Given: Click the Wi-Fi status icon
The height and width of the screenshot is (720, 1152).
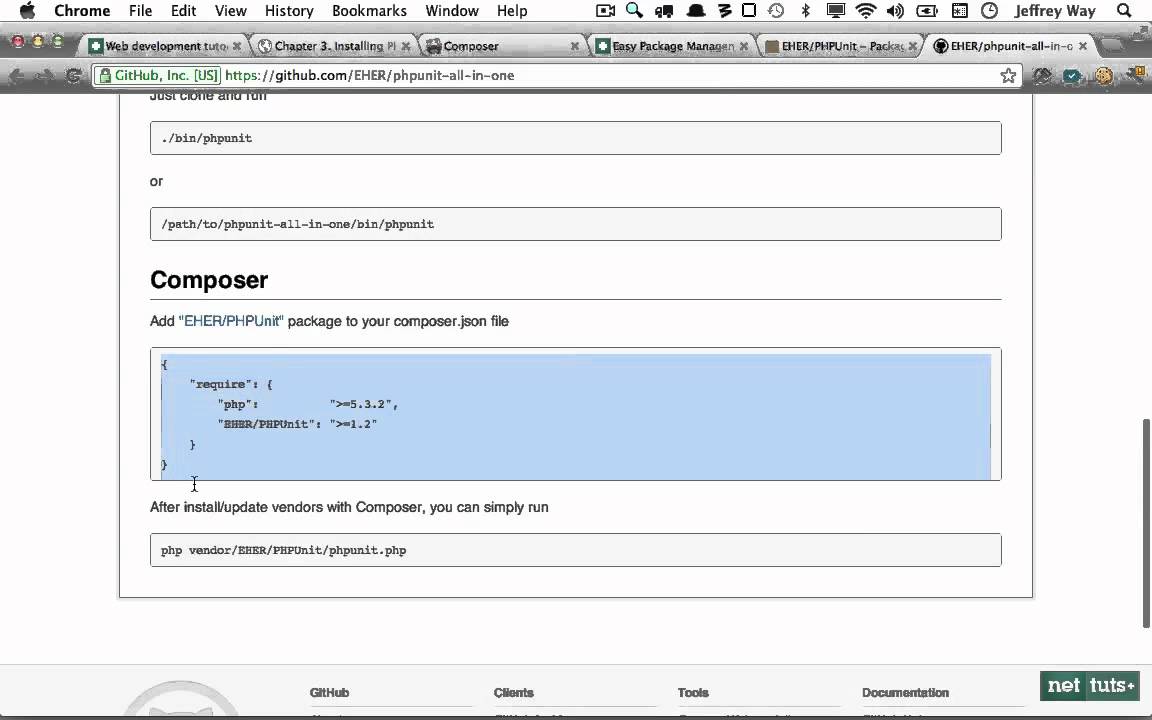Looking at the screenshot, I should (865, 10).
